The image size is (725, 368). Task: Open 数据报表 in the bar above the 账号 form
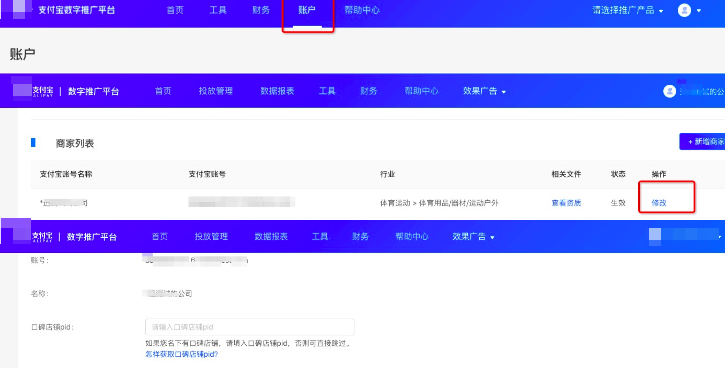coord(271,237)
